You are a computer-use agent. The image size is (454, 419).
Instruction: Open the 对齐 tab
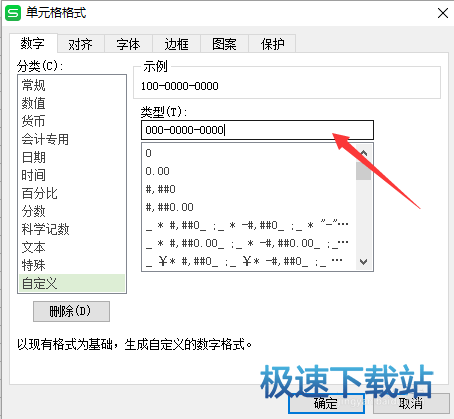pos(81,44)
